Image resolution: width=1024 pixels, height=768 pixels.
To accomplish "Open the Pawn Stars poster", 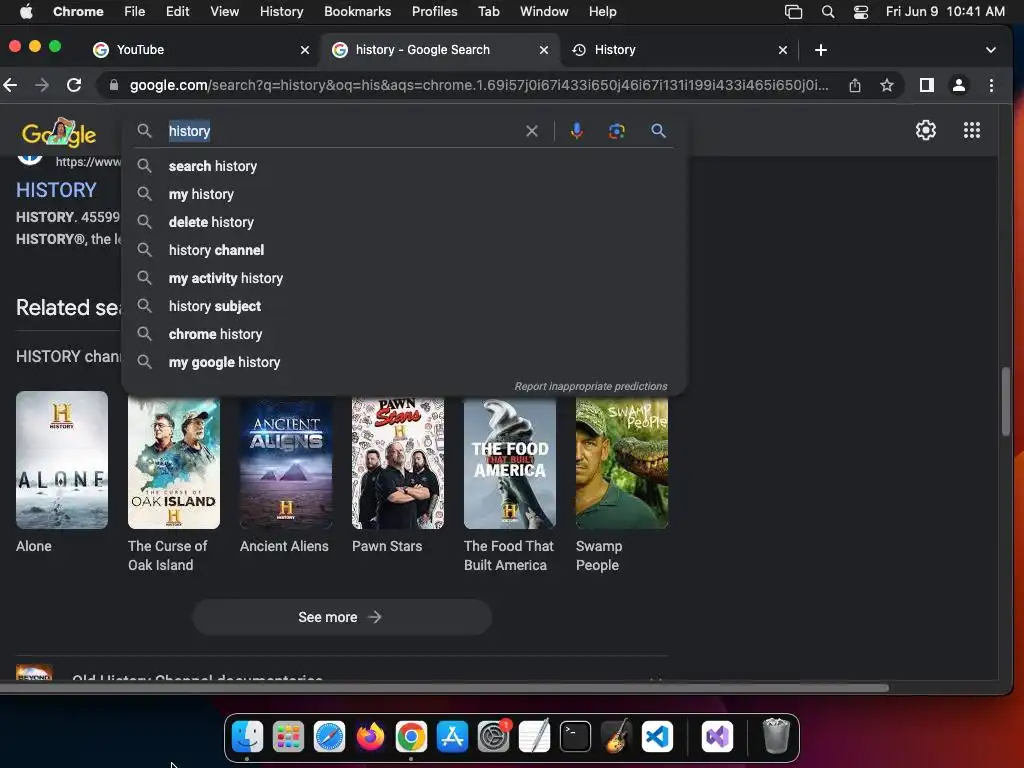I will [398, 462].
